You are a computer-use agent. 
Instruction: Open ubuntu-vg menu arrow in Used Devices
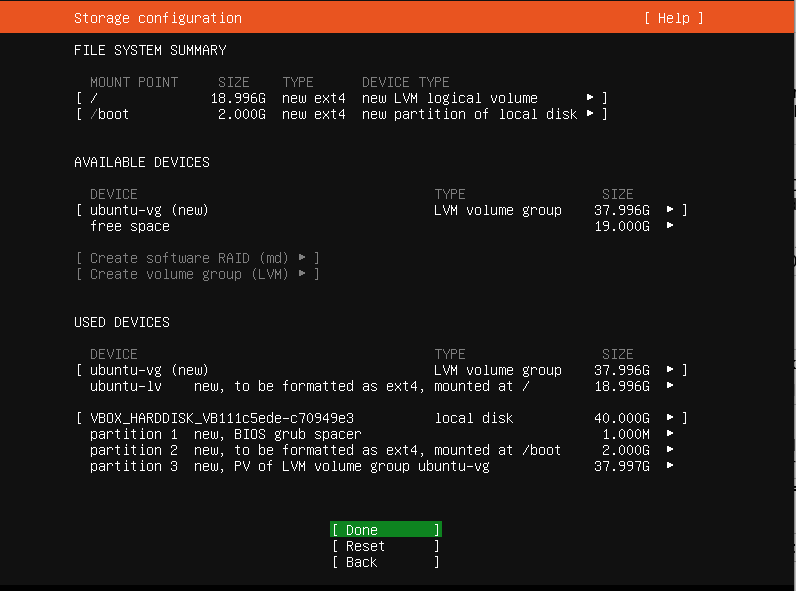(670, 370)
